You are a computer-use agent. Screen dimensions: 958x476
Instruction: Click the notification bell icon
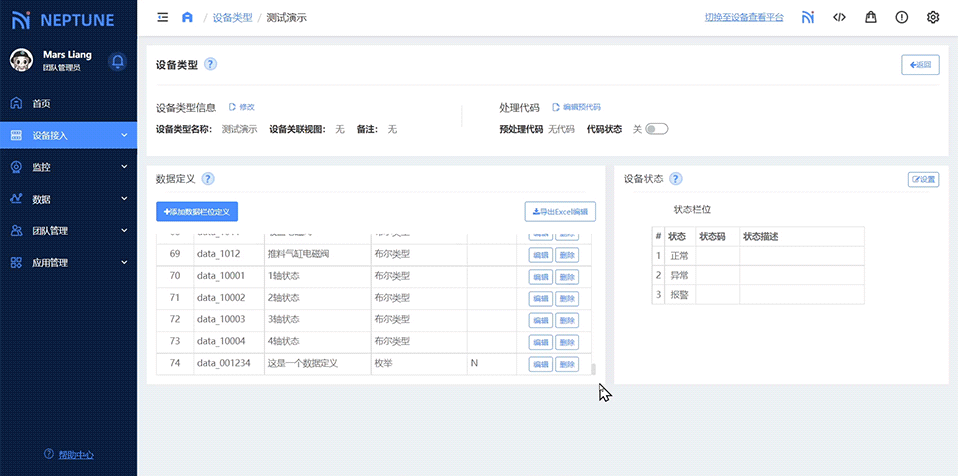pos(117,62)
